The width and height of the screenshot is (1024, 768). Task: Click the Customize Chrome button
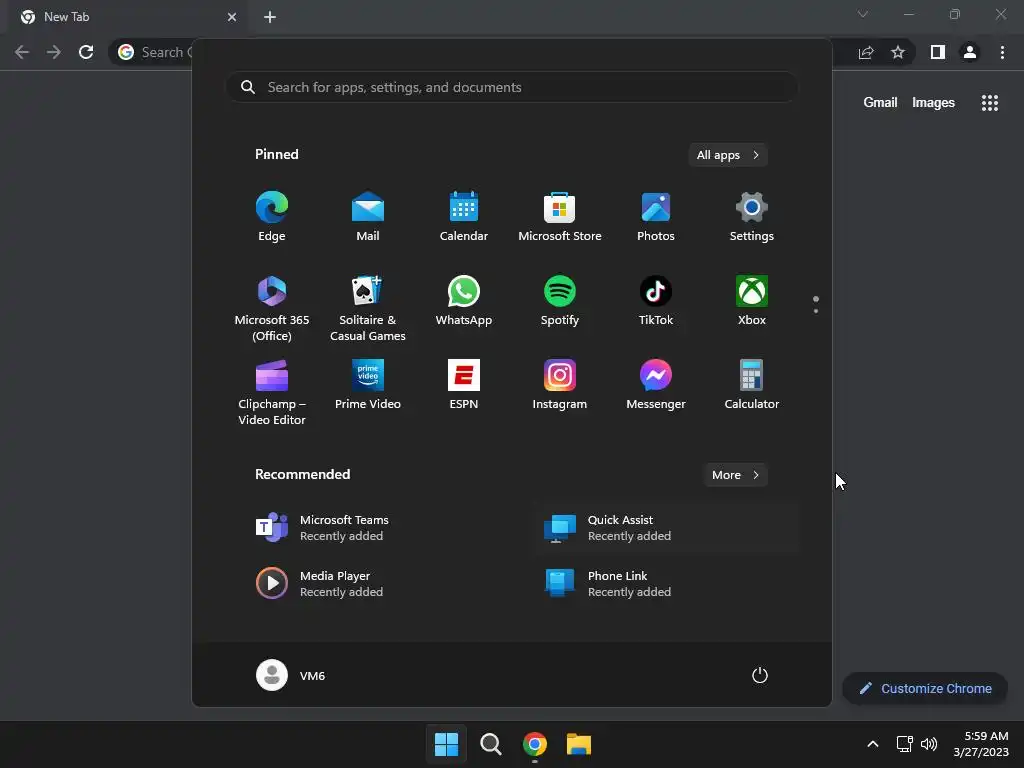925,688
